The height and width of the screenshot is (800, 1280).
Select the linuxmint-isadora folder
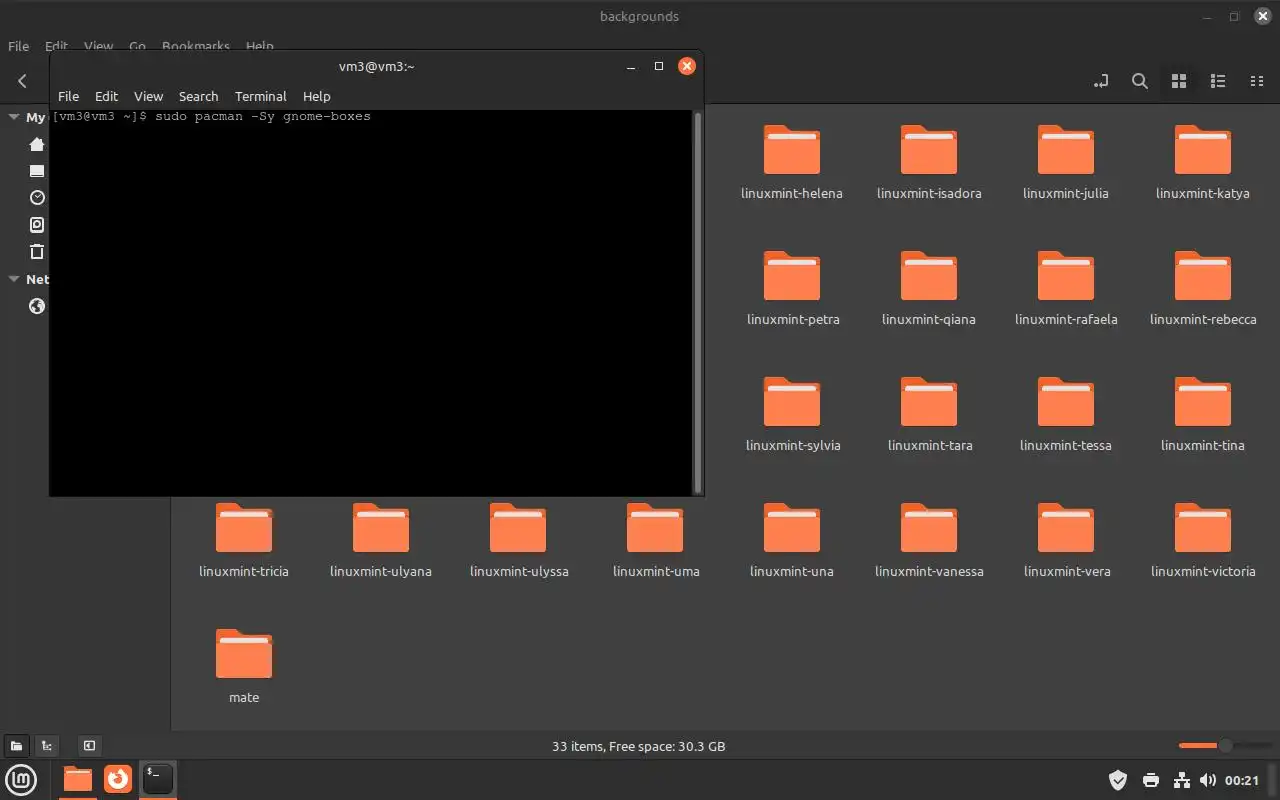pyautogui.click(x=929, y=162)
